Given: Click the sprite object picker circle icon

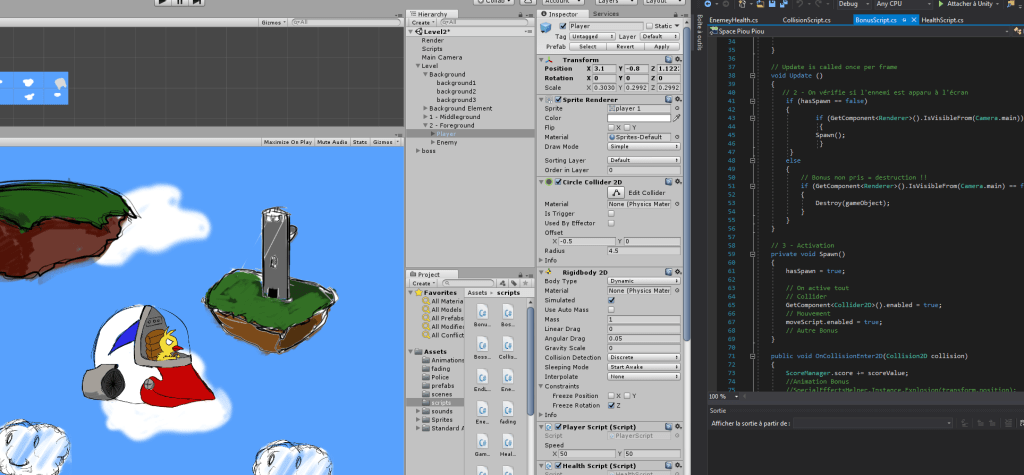Looking at the screenshot, I should (677, 108).
